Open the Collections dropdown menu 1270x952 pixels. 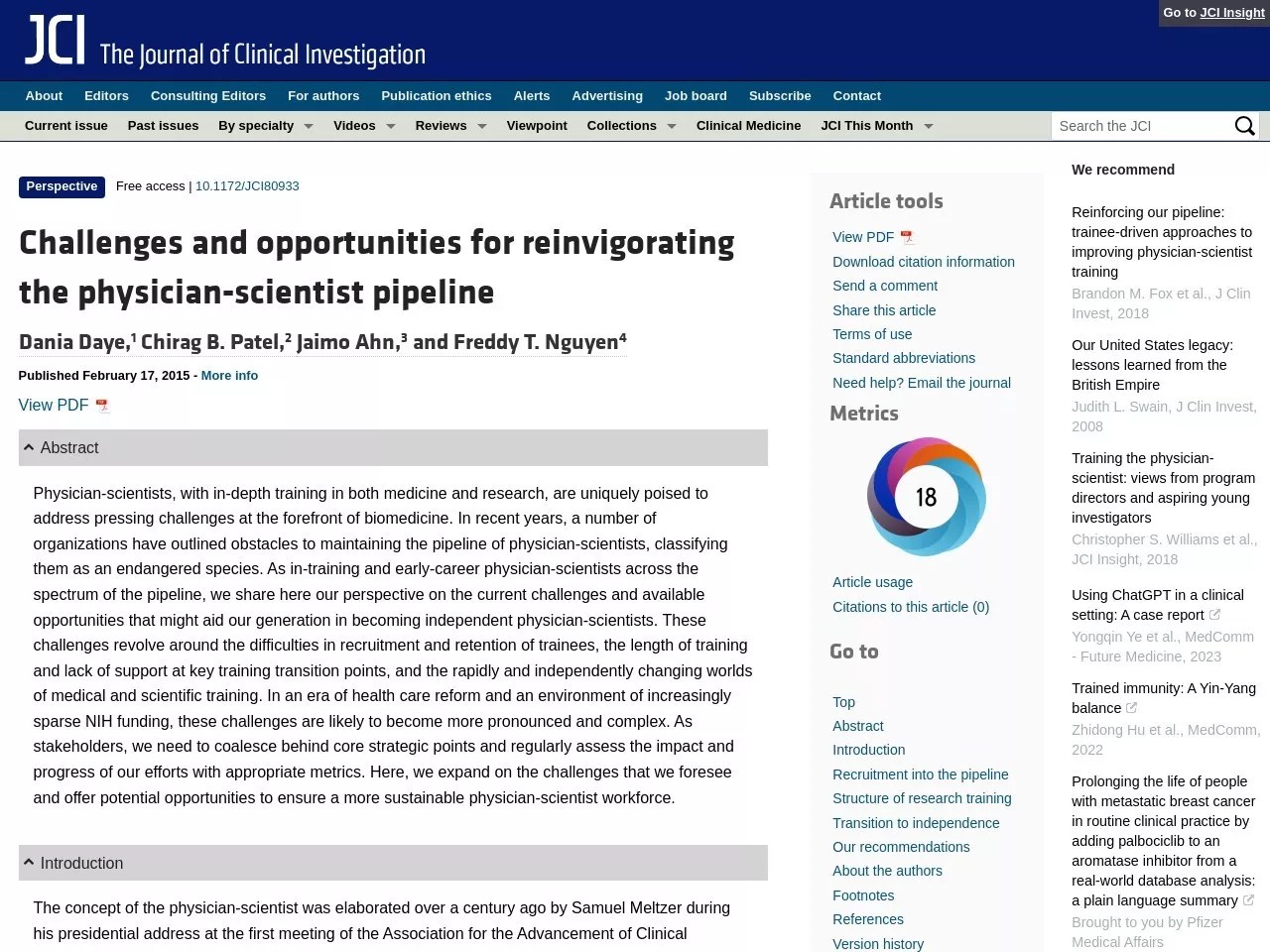point(631,126)
